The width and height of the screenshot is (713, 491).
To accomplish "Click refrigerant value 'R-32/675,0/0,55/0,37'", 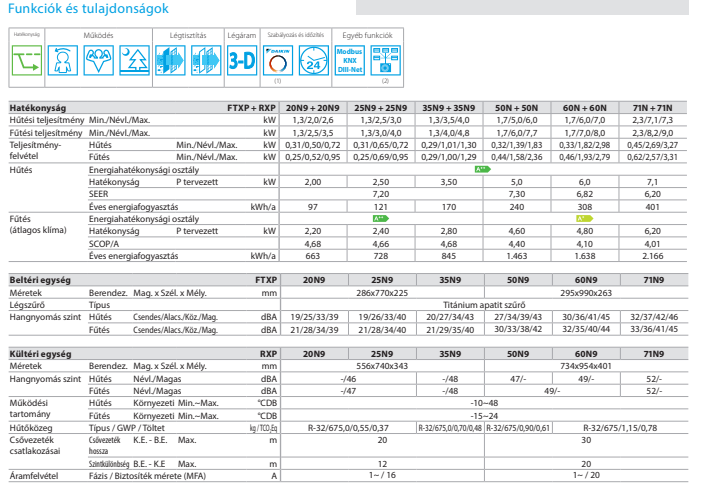I will (x=348, y=428).
